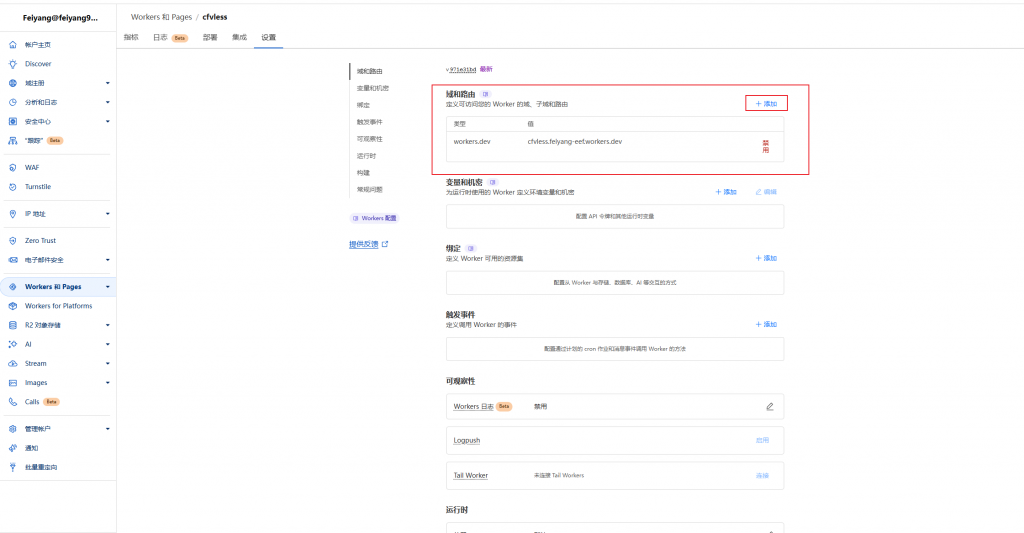Open Discover via its lightbulb icon
The height and width of the screenshot is (533, 1024).
(12, 64)
